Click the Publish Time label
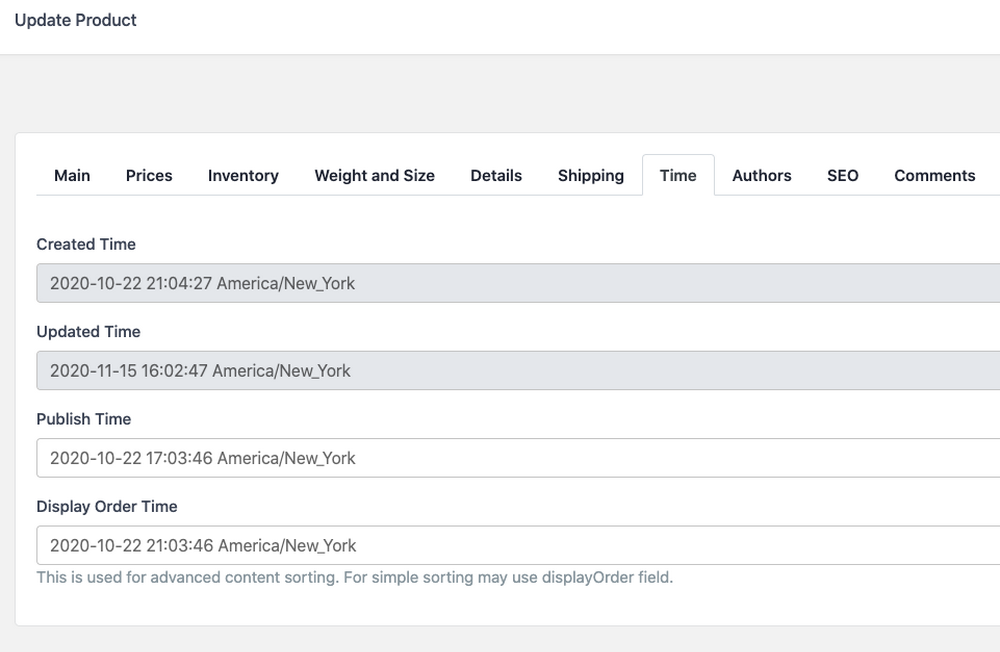Viewport: 1000px width, 652px height. (84, 419)
